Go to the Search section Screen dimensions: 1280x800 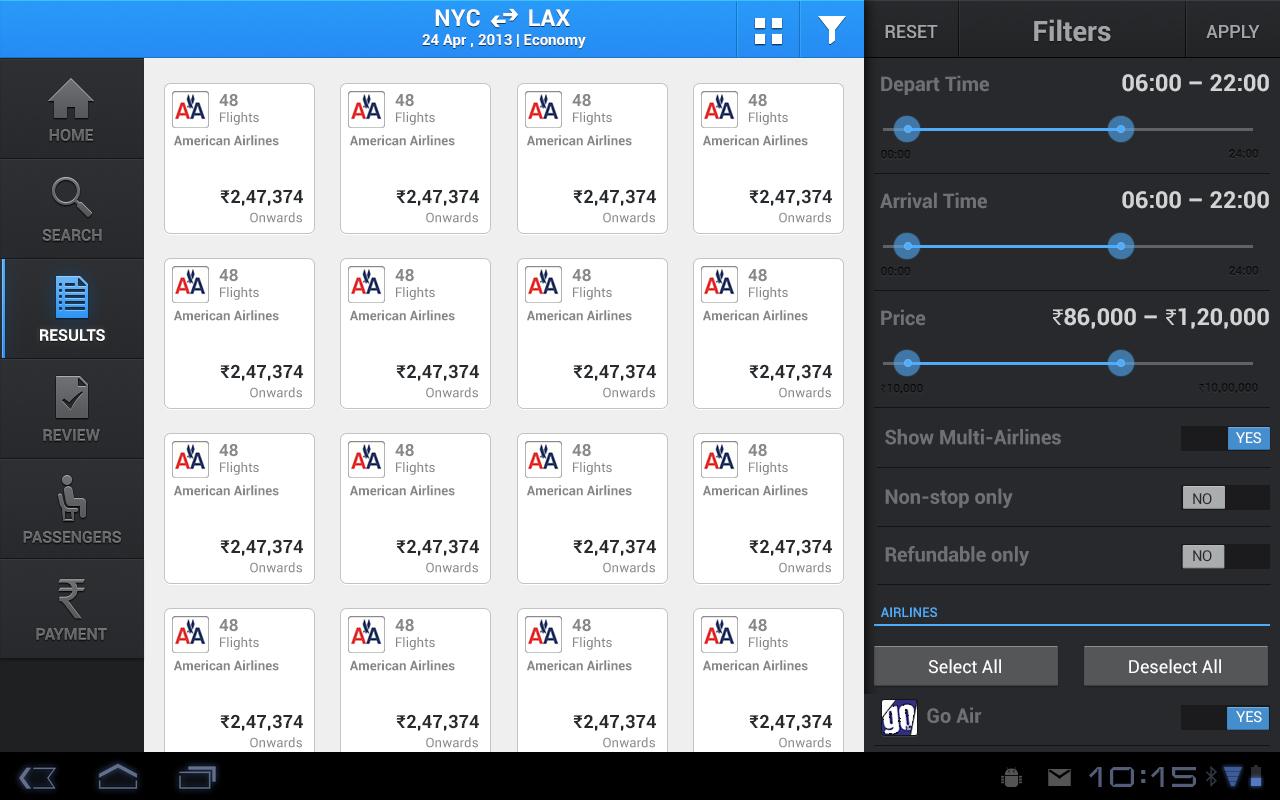(71, 209)
